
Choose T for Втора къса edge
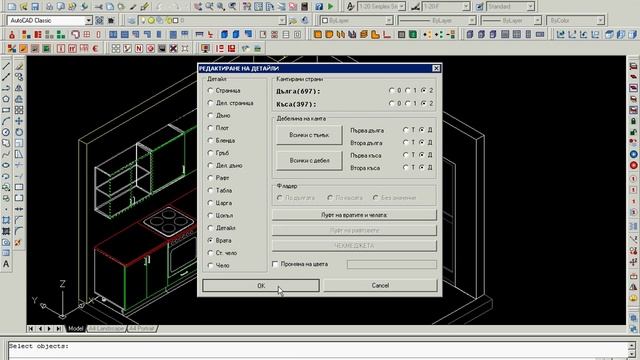click(x=405, y=167)
